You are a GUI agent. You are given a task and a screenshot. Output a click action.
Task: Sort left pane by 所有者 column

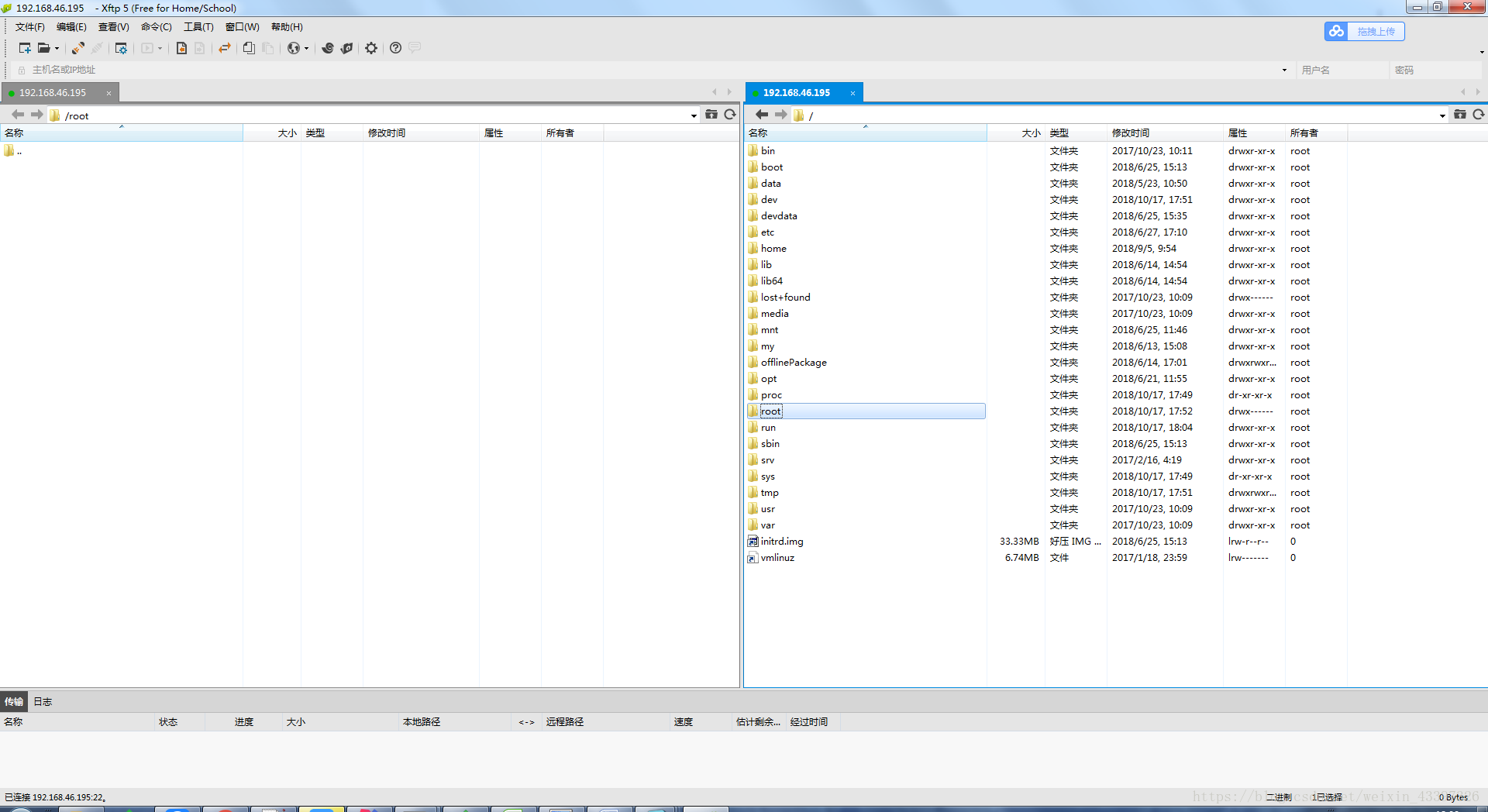[x=572, y=133]
